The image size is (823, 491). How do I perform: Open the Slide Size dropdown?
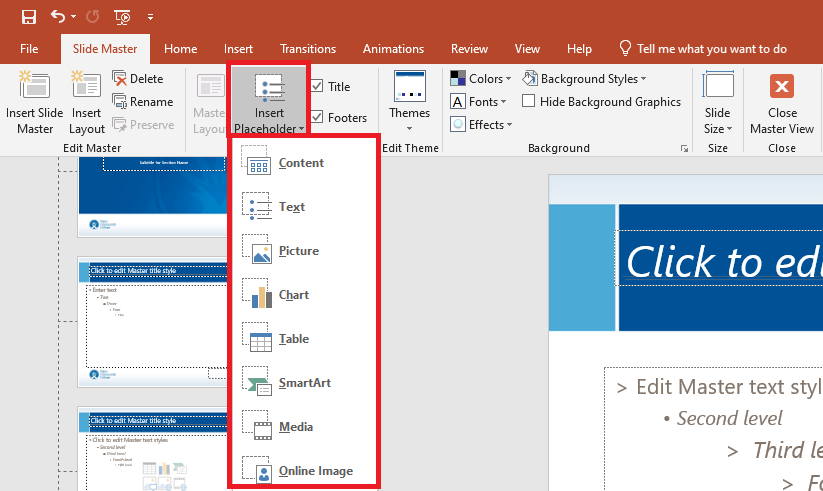718,102
